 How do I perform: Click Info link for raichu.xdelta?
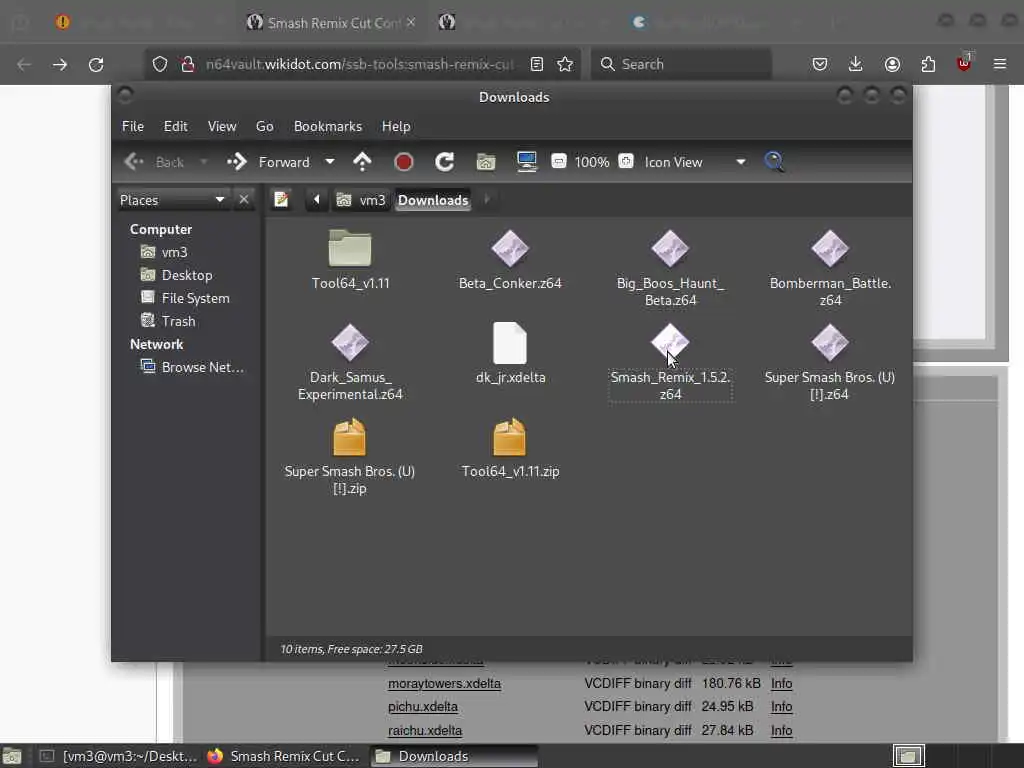tap(781, 730)
